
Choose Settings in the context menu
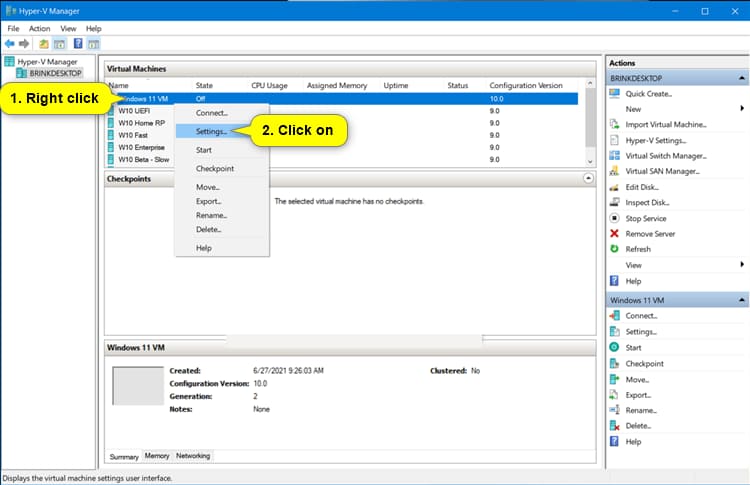tap(211, 131)
